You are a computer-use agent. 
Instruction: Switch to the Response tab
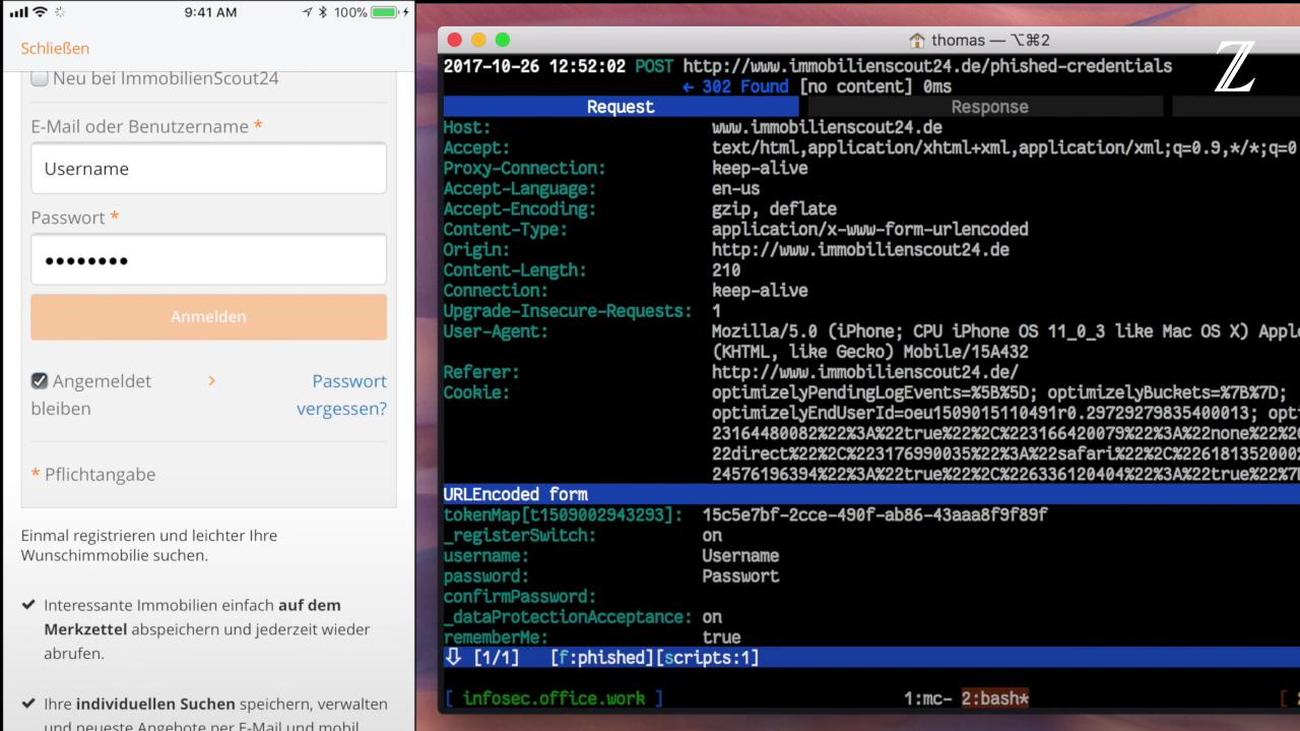[989, 107]
